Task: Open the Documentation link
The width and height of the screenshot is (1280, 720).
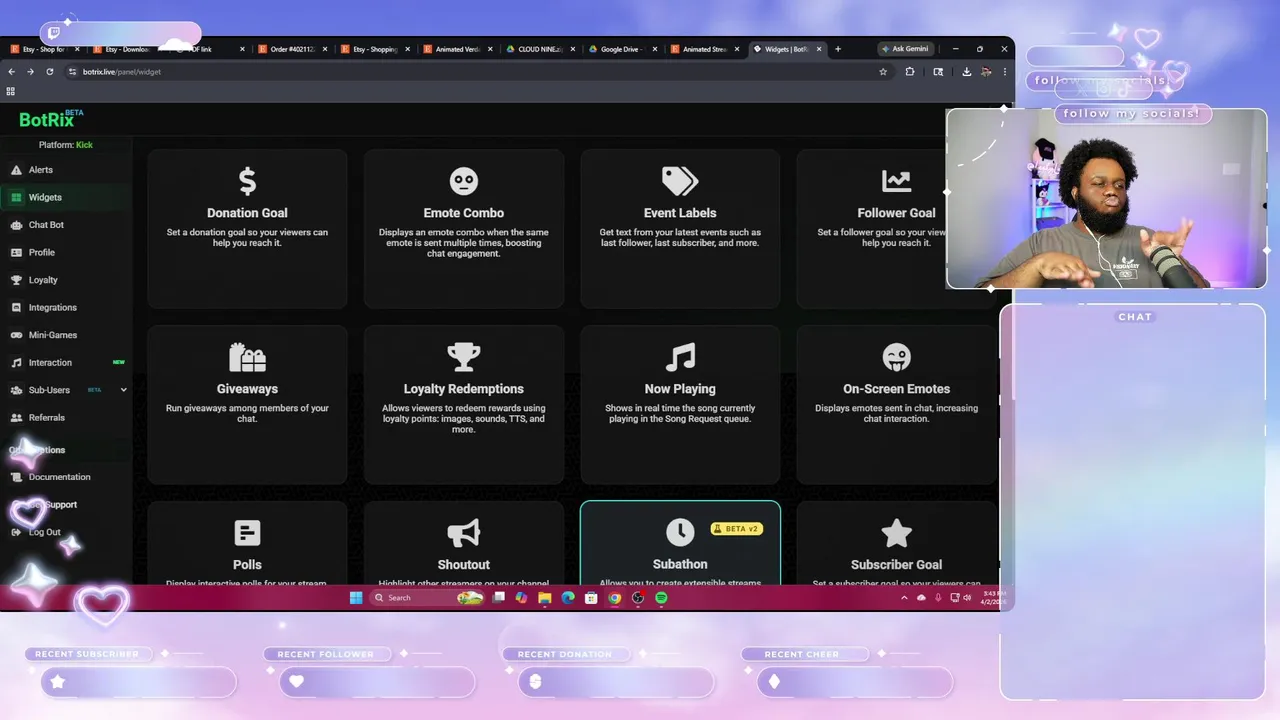Action: pyautogui.click(x=59, y=477)
